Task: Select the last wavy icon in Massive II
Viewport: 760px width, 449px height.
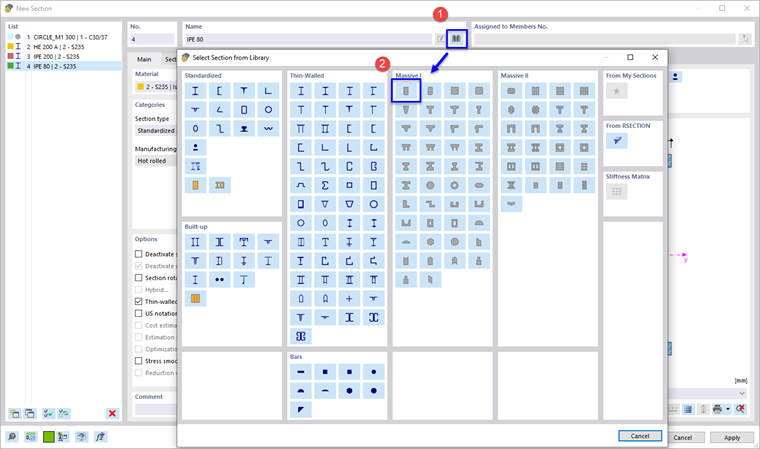Action: click(x=511, y=204)
